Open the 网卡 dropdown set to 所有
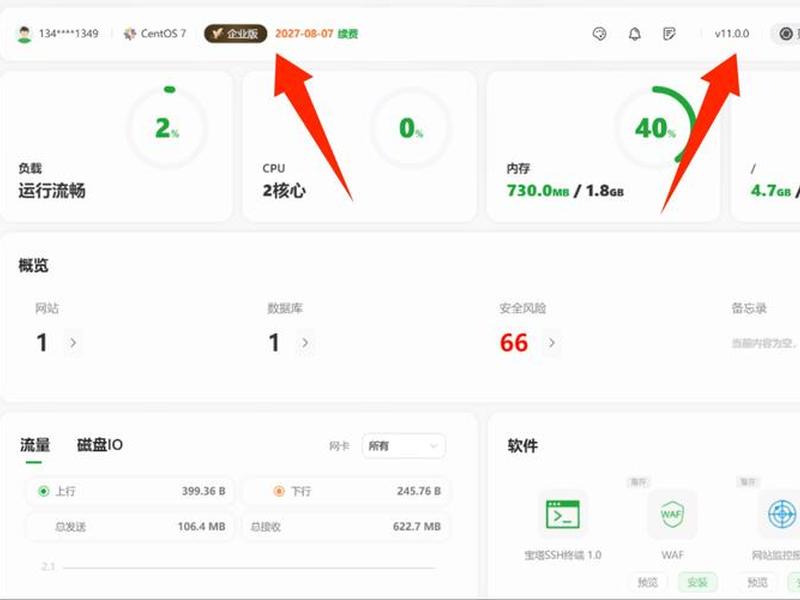The height and width of the screenshot is (600, 800). (404, 446)
